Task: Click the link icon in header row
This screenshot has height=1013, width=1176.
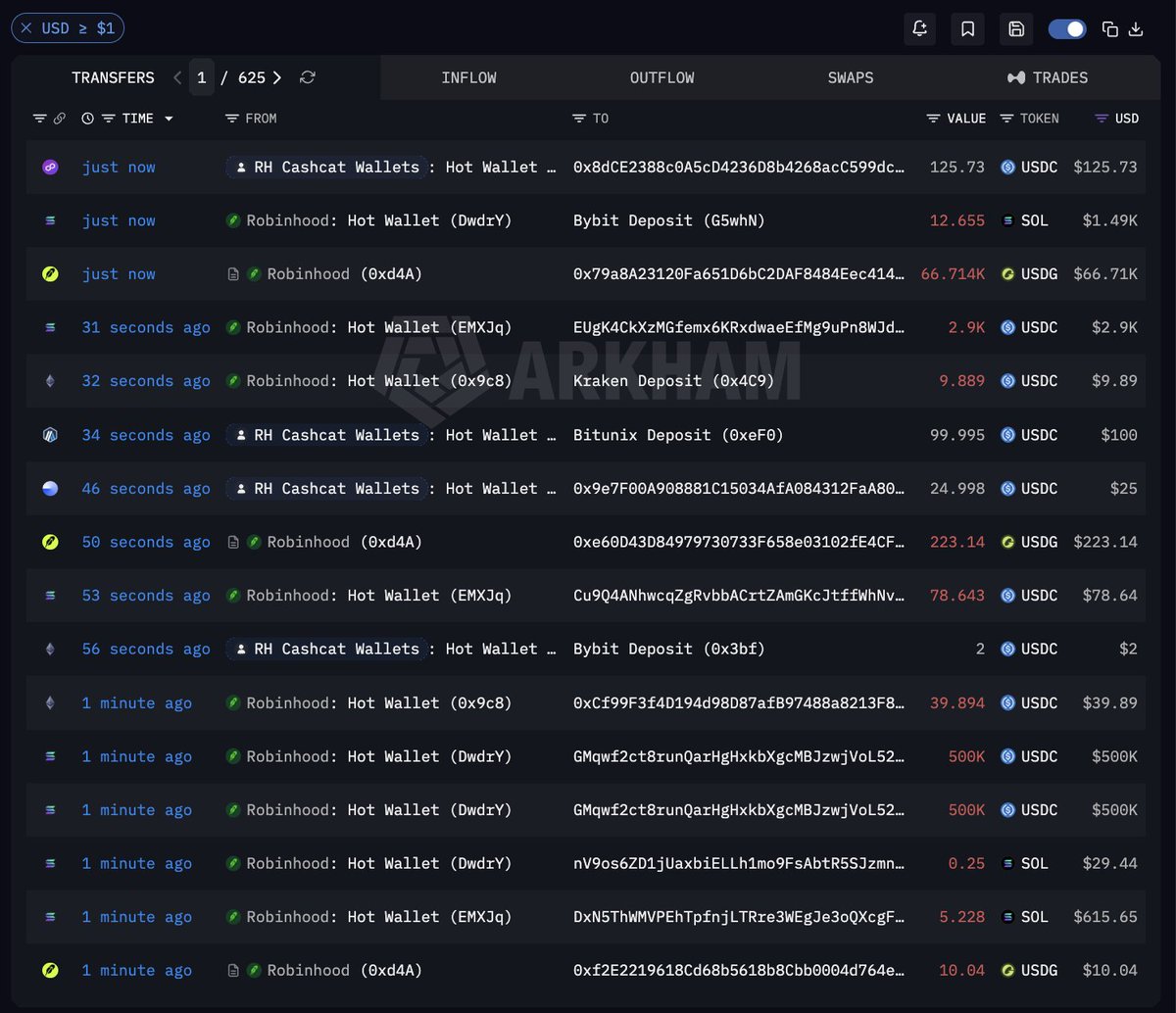Action: pyautogui.click(x=59, y=119)
